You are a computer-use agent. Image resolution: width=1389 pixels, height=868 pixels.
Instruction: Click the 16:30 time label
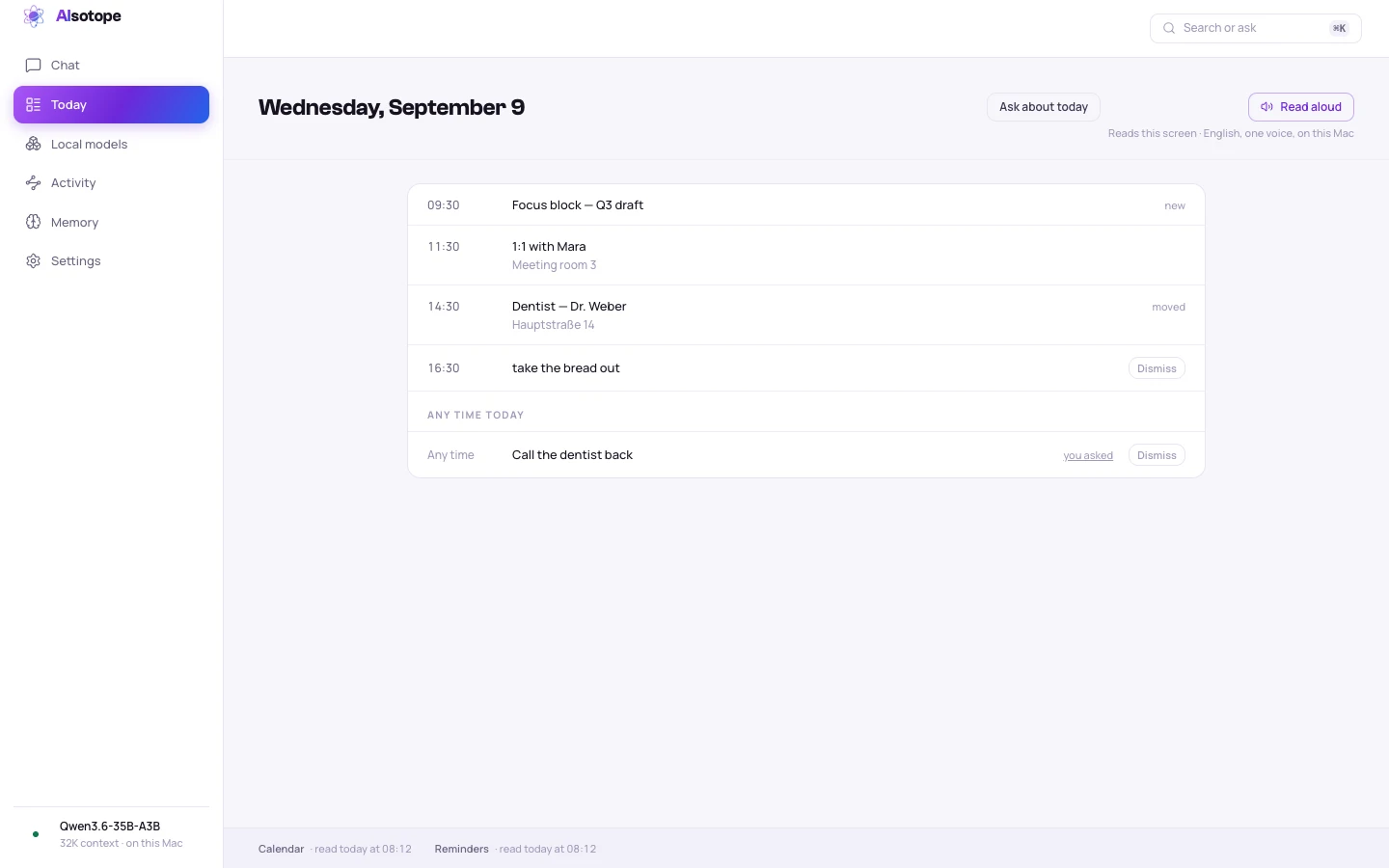444,368
